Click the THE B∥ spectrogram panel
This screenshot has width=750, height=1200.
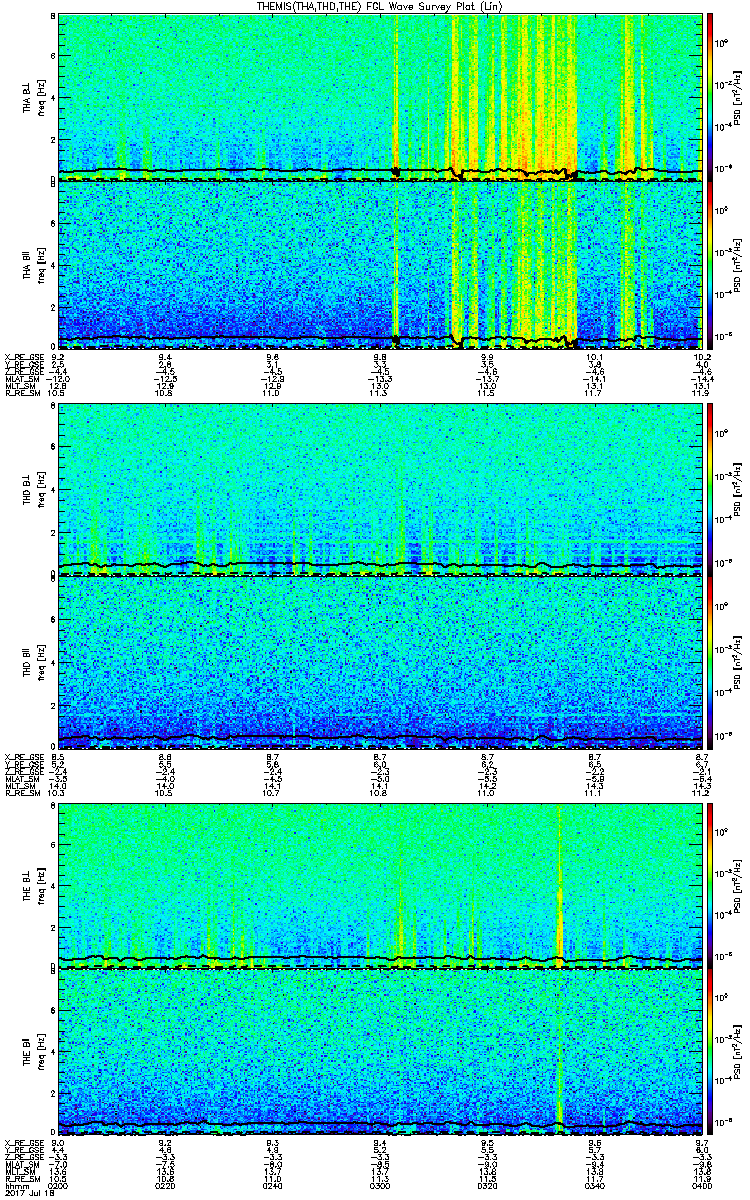pyautogui.click(x=380, y=1052)
